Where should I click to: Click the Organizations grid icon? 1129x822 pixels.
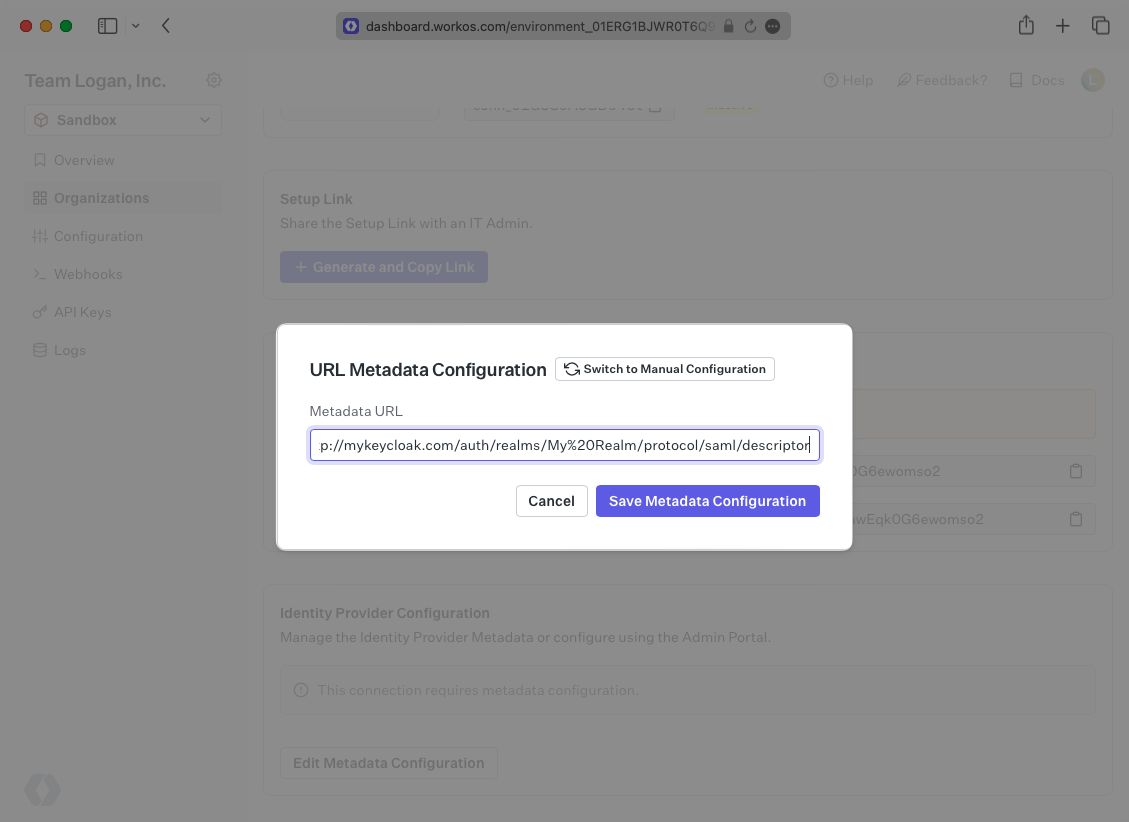click(x=40, y=198)
